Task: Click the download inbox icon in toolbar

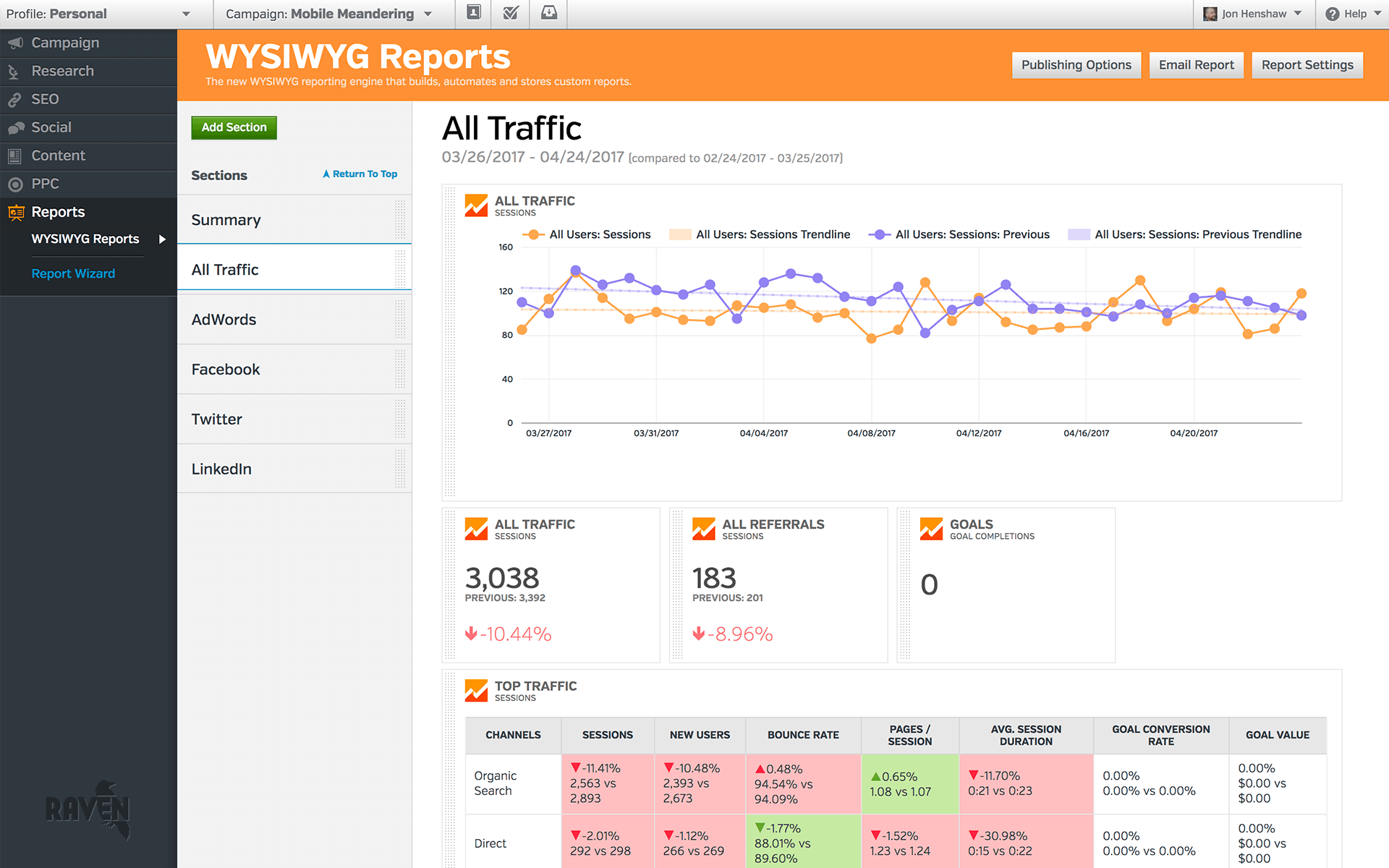Action: point(549,13)
